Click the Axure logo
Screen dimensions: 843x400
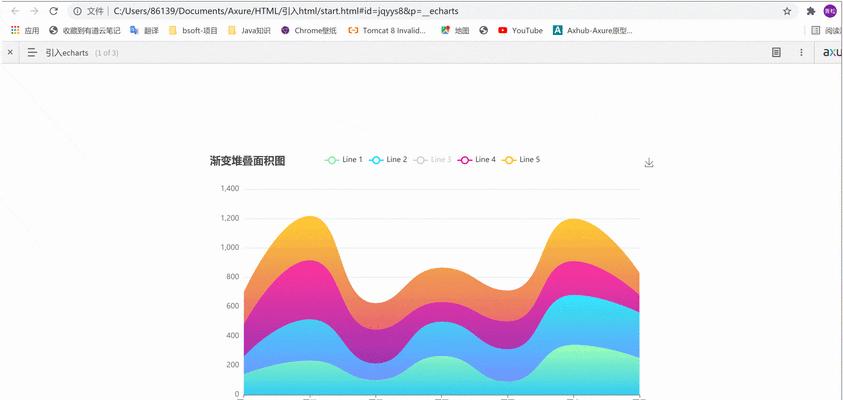(x=832, y=52)
